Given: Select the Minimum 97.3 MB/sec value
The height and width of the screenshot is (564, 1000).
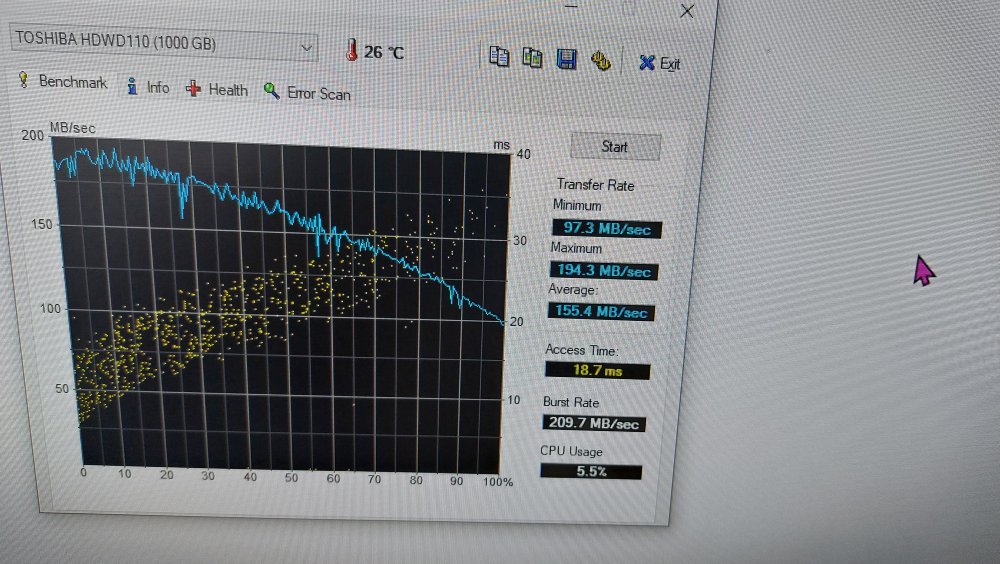Looking at the screenshot, I should pyautogui.click(x=607, y=228).
